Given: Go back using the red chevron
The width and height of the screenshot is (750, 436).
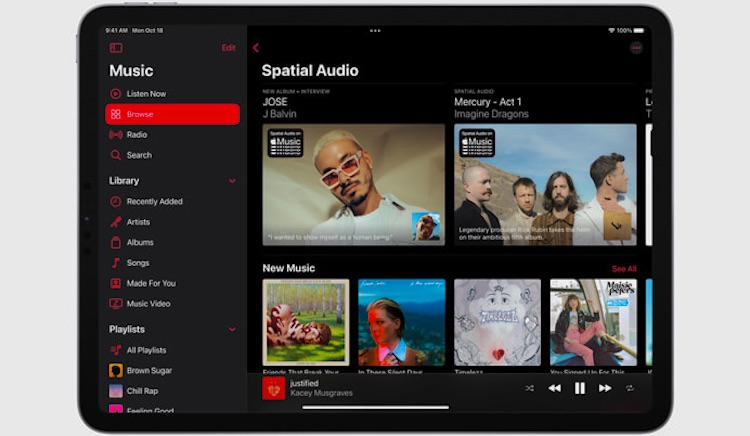Looking at the screenshot, I should [256, 48].
